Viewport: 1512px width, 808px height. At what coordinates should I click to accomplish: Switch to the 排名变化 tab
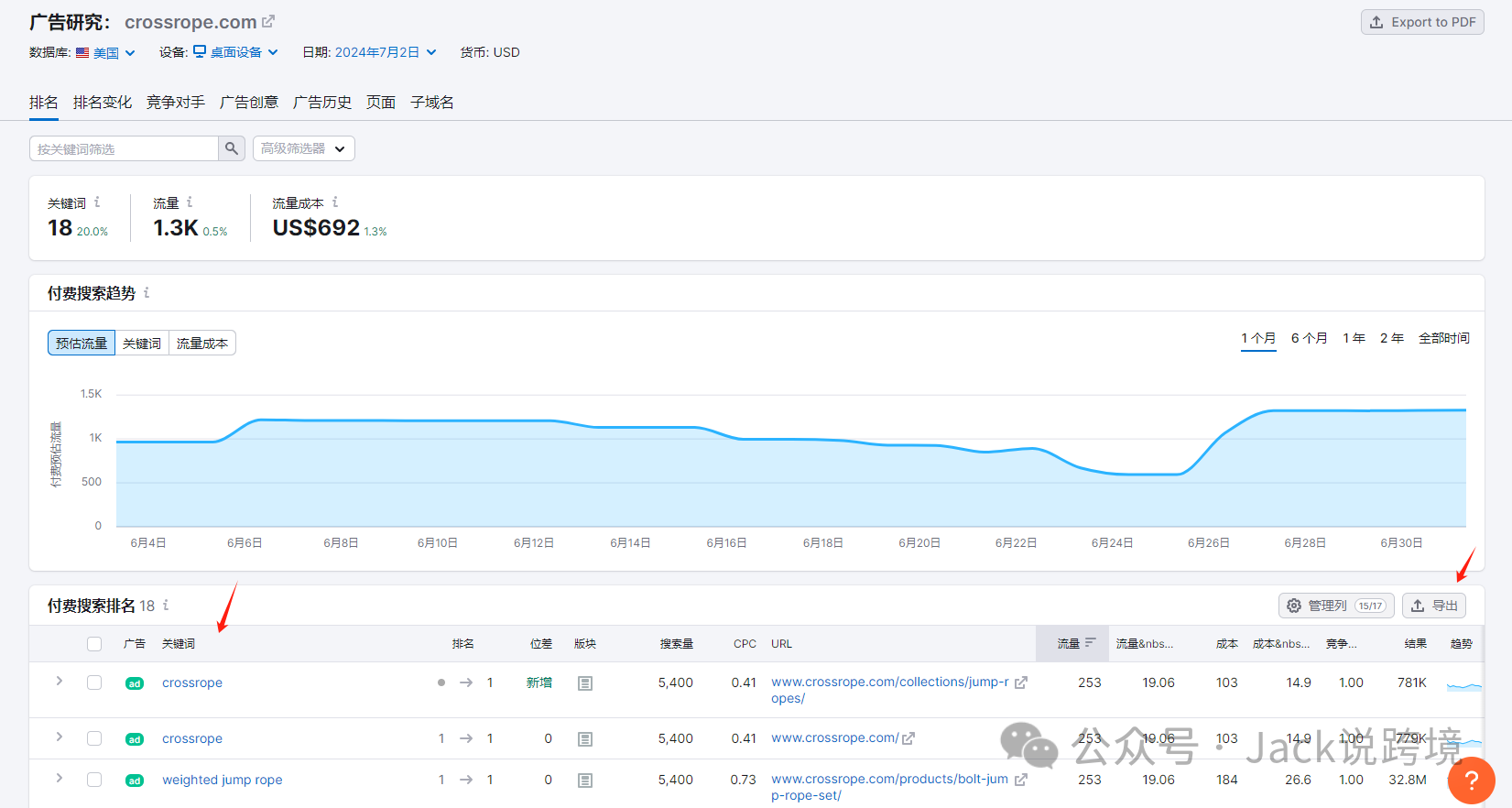[103, 103]
